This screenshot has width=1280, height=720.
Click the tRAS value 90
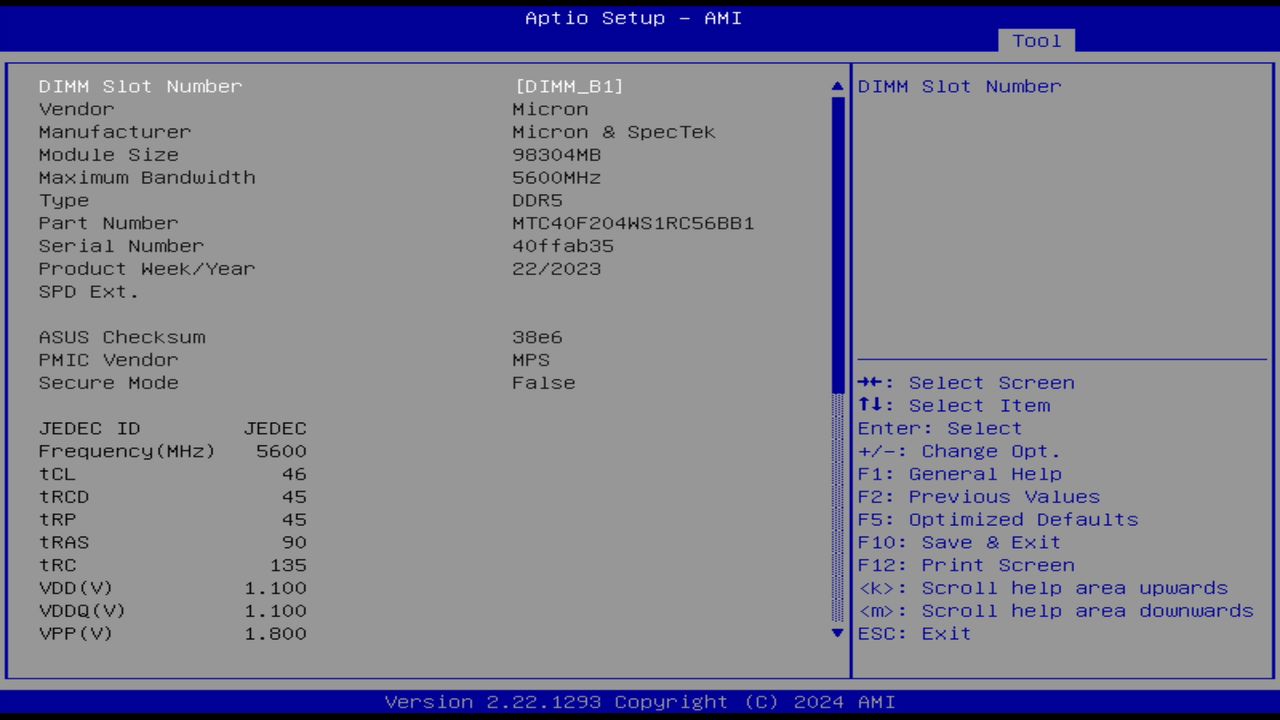(x=294, y=543)
